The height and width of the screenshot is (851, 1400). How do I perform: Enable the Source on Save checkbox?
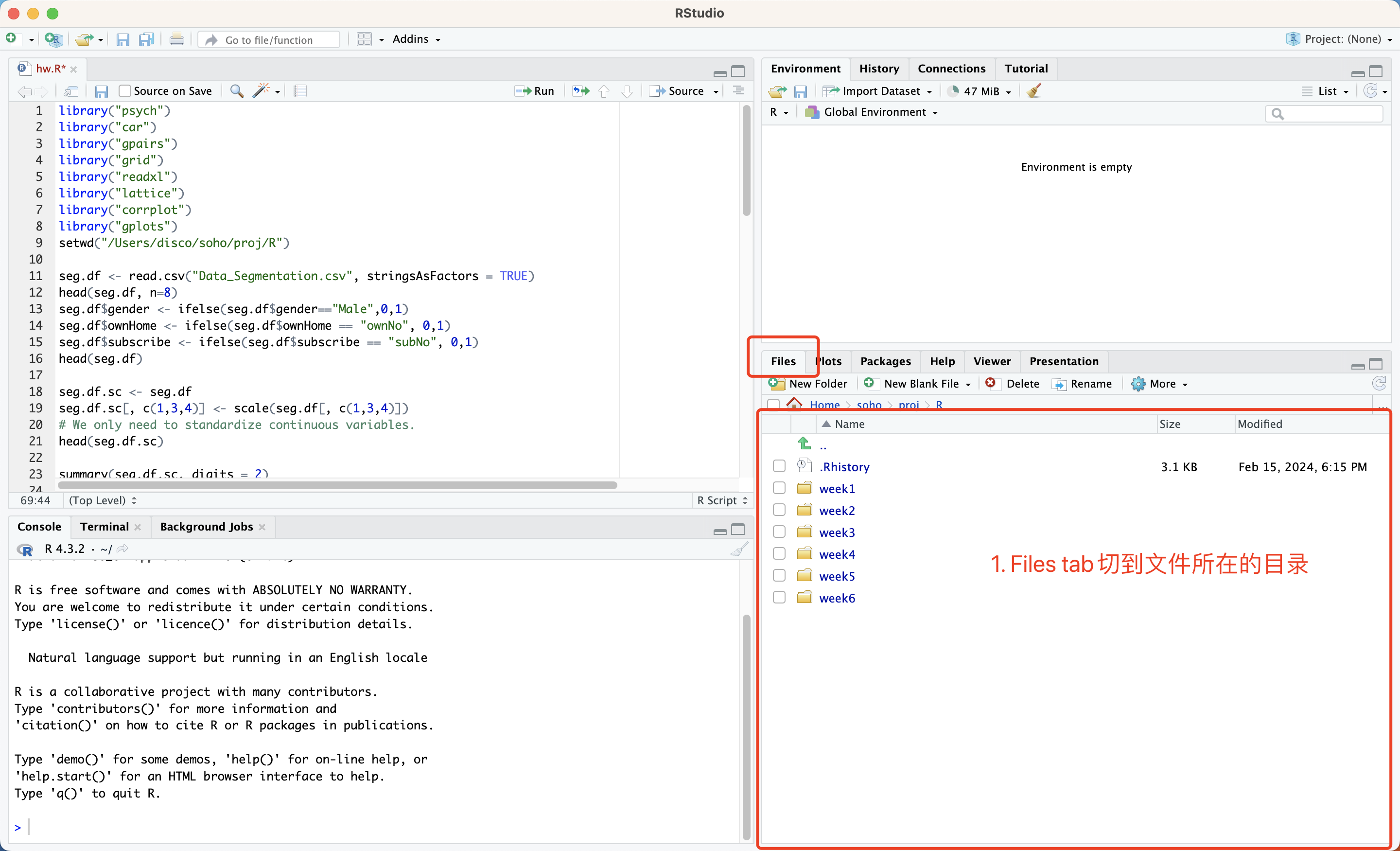click(x=125, y=91)
